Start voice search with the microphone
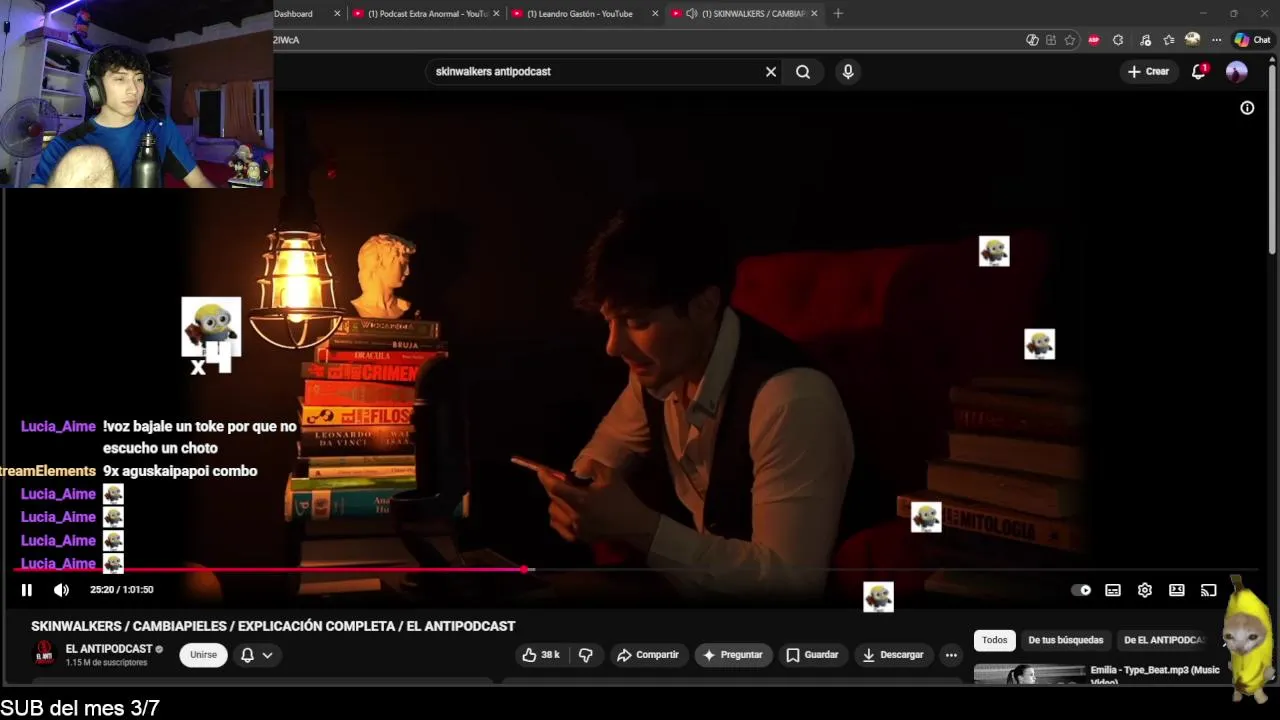This screenshot has height=720, width=1280. click(x=848, y=72)
